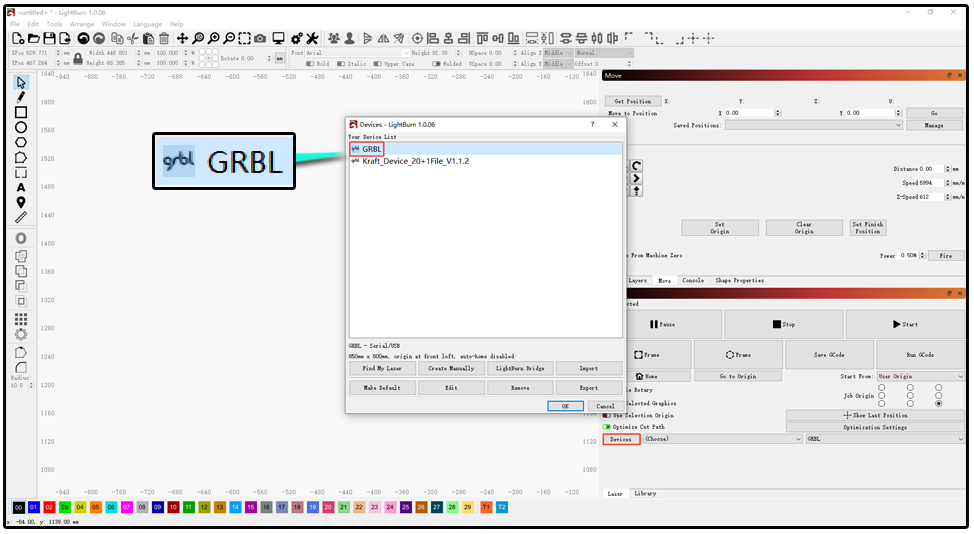The height and width of the screenshot is (534, 974).
Task: Click the Pan/move view arrows icon
Action: pyautogui.click(x=182, y=38)
